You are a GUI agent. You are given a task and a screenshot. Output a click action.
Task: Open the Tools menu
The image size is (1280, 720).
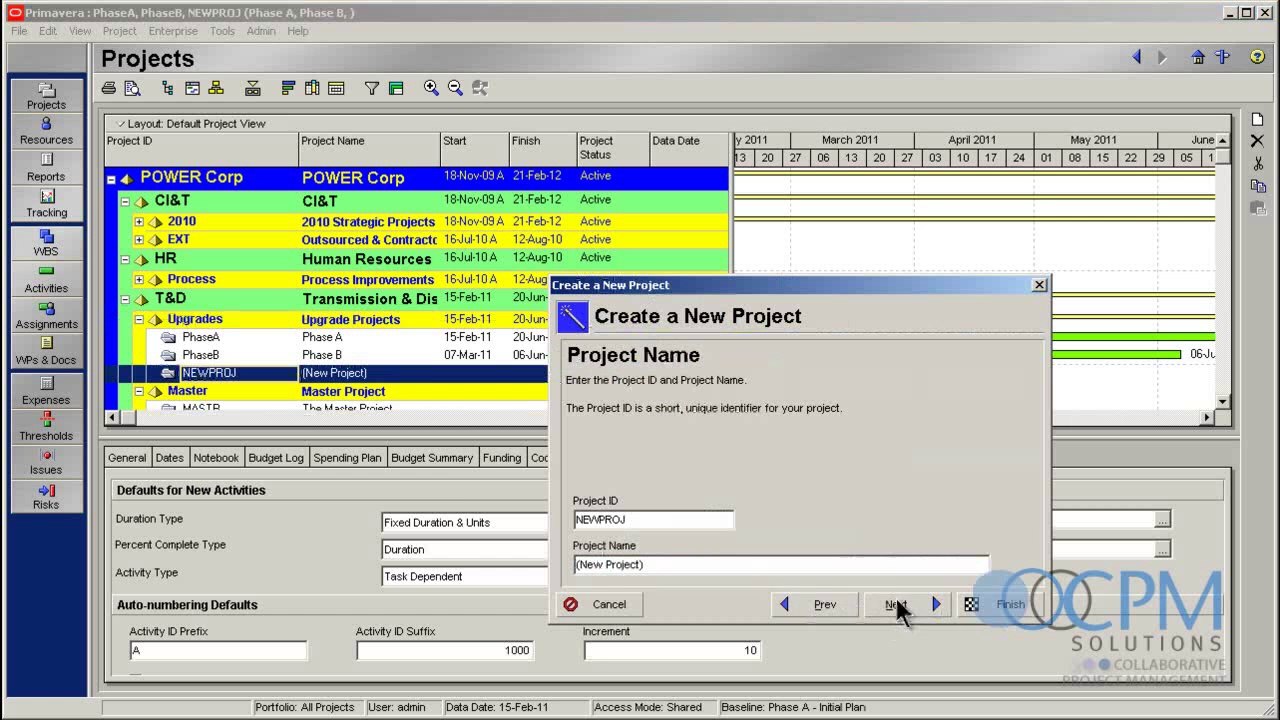click(x=222, y=31)
